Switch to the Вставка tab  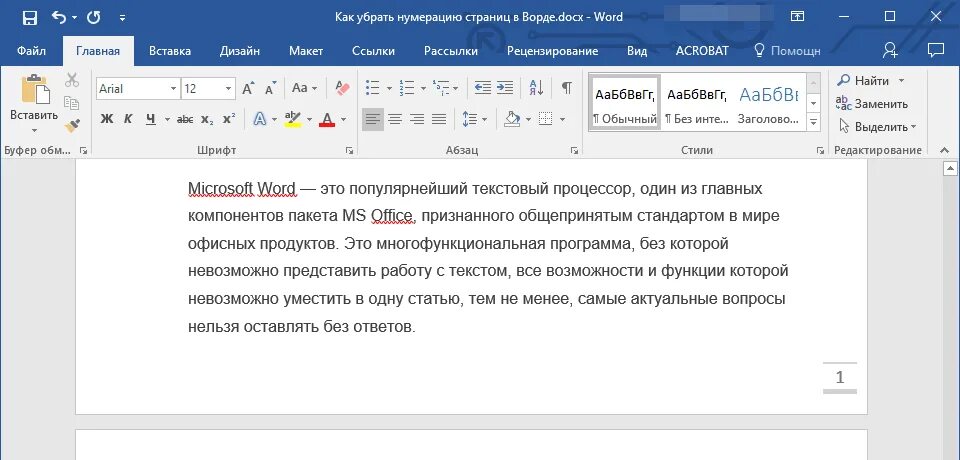(170, 51)
